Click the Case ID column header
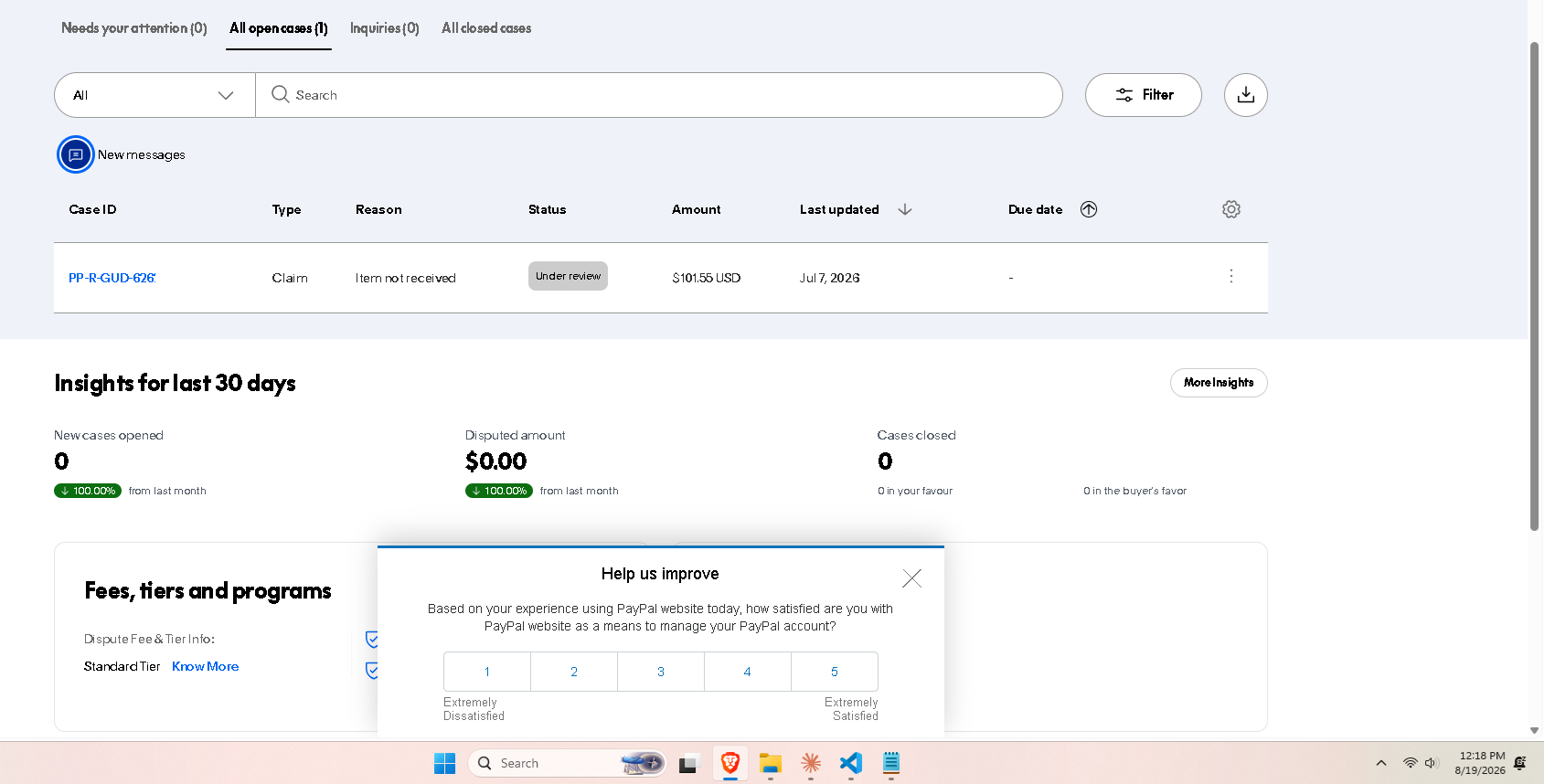 click(x=92, y=209)
